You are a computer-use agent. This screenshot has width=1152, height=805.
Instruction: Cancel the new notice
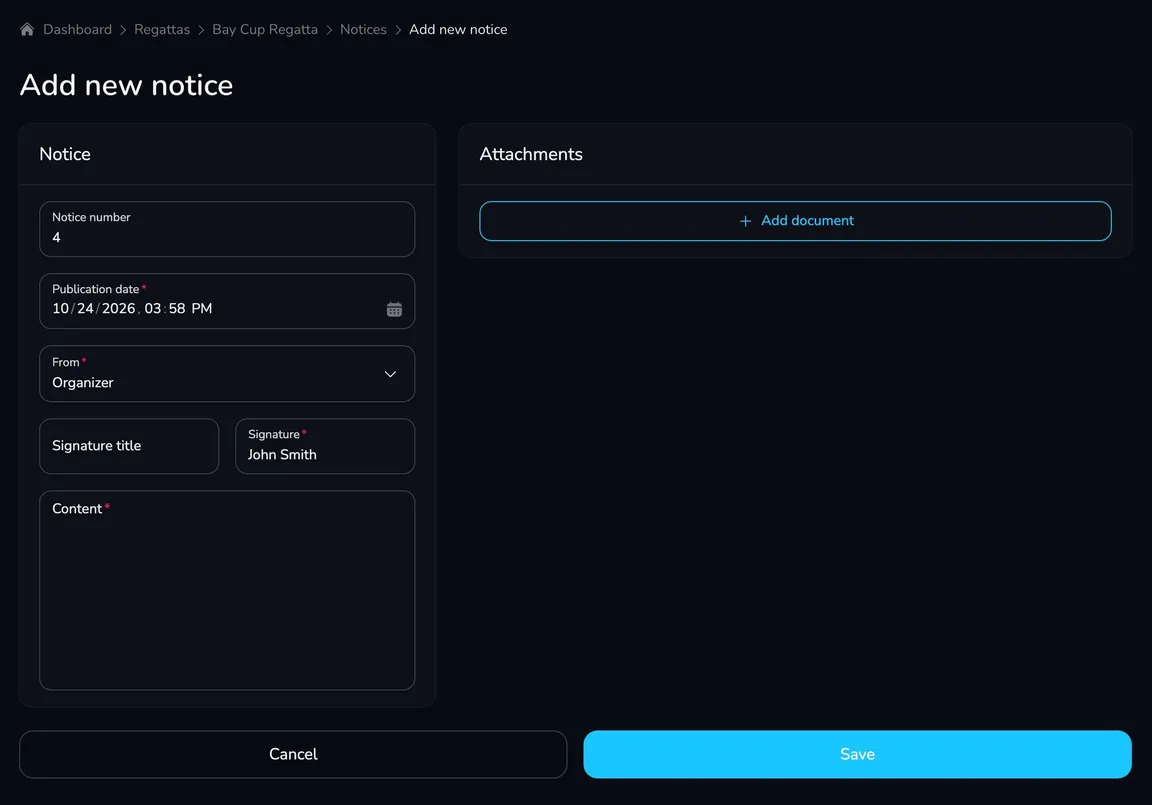tap(293, 754)
